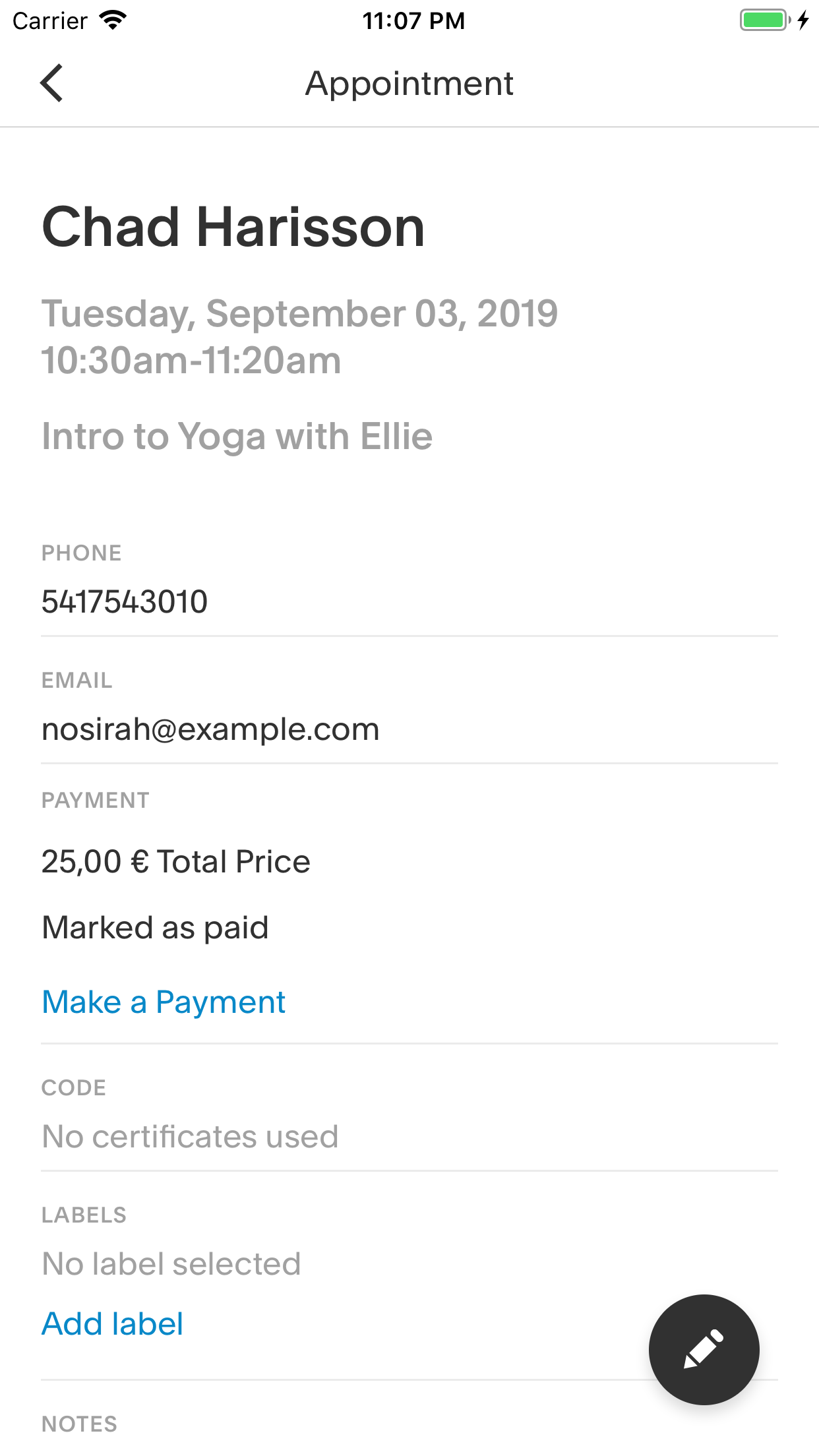Tap the 10:30am-11:20am time range

click(191, 361)
